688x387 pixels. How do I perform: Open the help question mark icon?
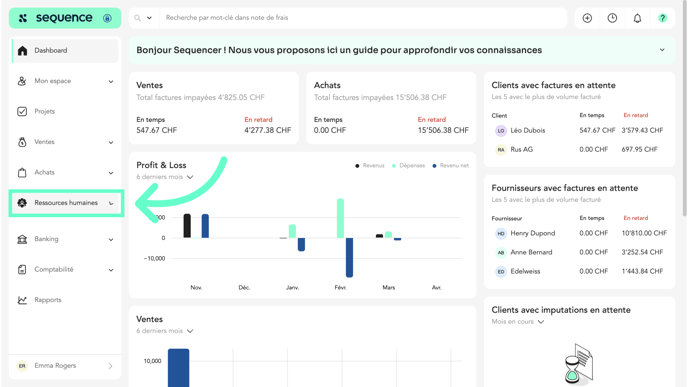(663, 18)
